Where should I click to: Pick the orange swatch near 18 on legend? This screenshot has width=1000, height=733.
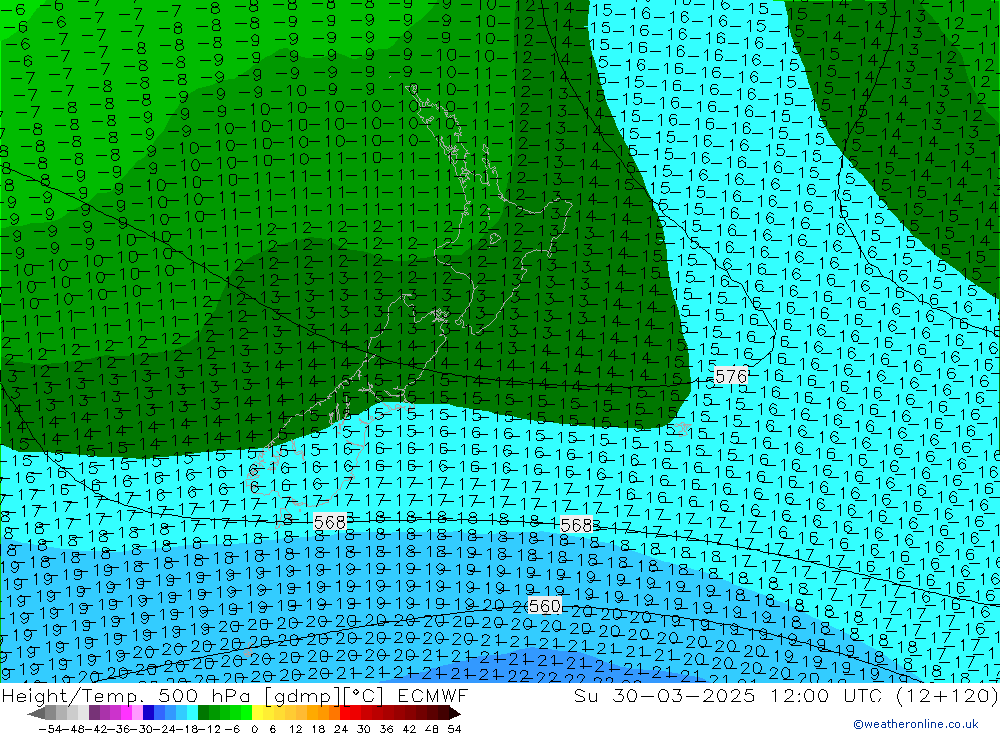[x=324, y=713]
